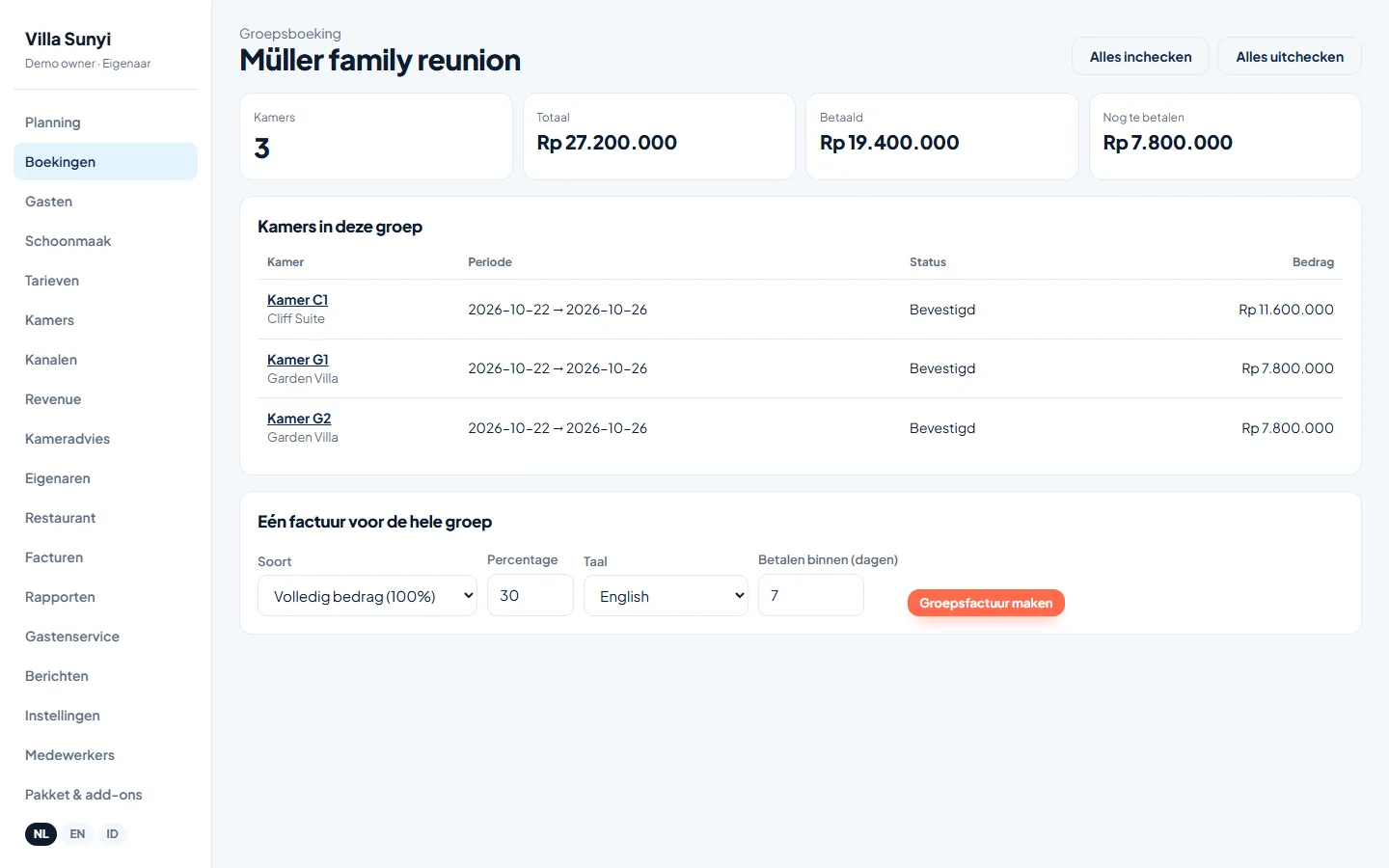Open the Soort invoice type dropdown
The height and width of the screenshot is (868, 1389).
(x=368, y=596)
